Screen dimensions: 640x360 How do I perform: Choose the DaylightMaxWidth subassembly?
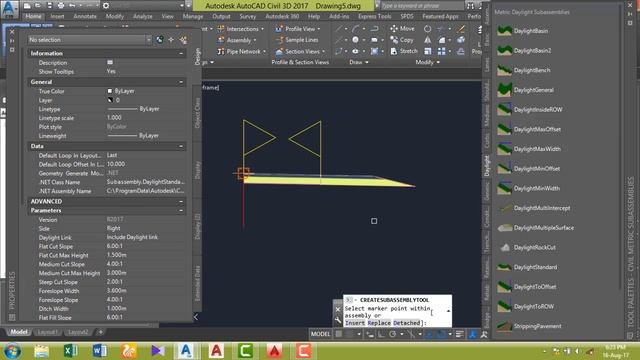point(537,149)
